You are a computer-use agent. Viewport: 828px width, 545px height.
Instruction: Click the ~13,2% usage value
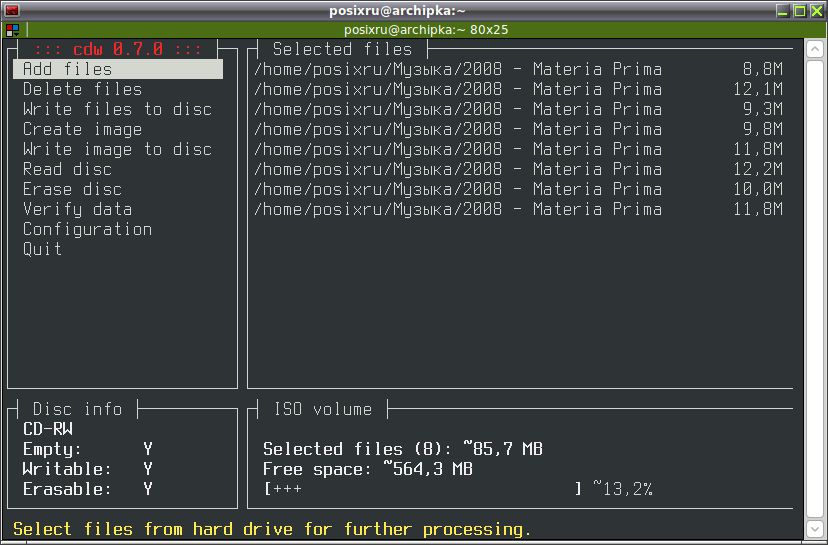coord(623,489)
